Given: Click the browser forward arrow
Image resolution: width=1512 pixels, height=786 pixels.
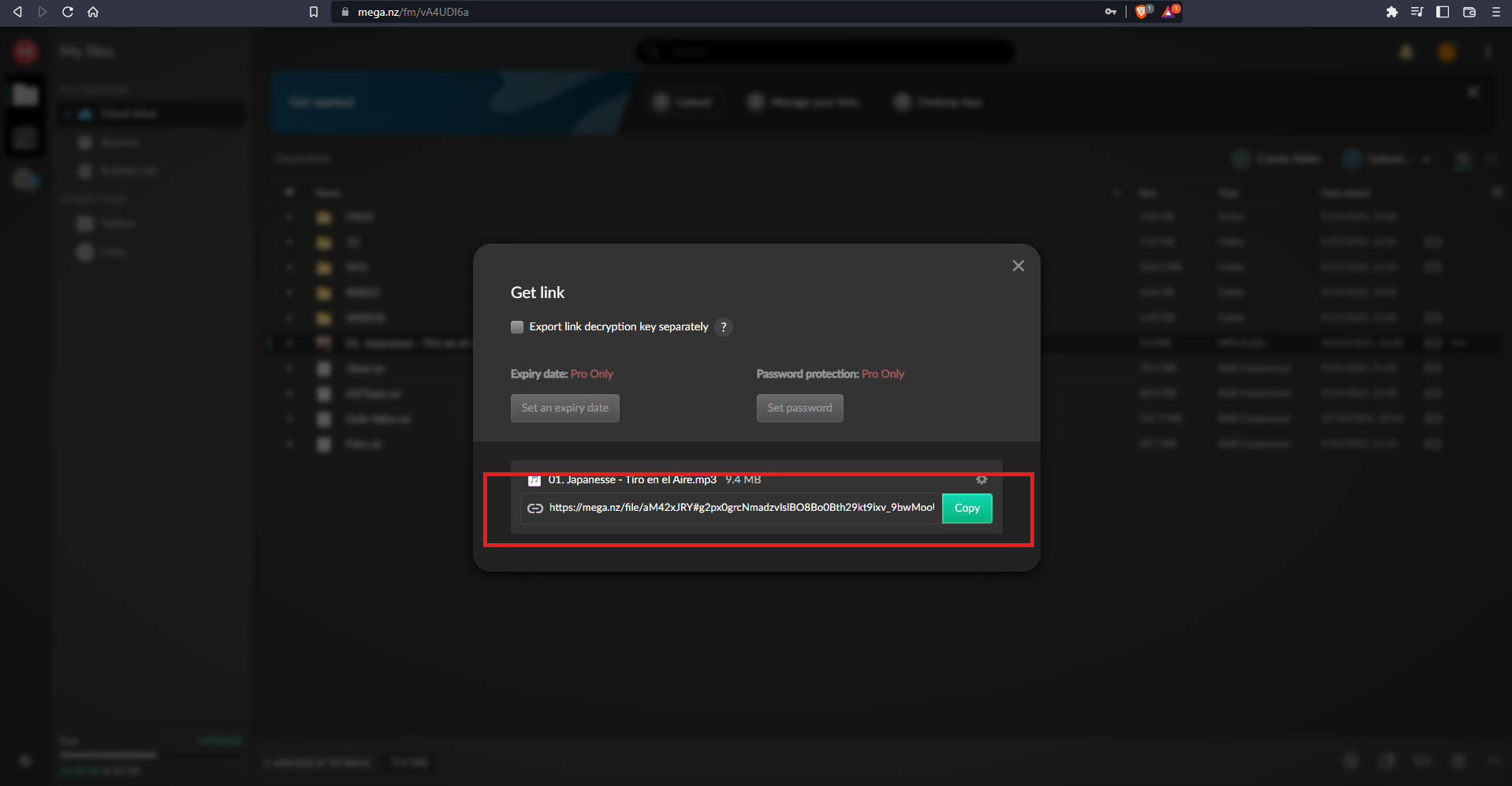Looking at the screenshot, I should tap(43, 12).
